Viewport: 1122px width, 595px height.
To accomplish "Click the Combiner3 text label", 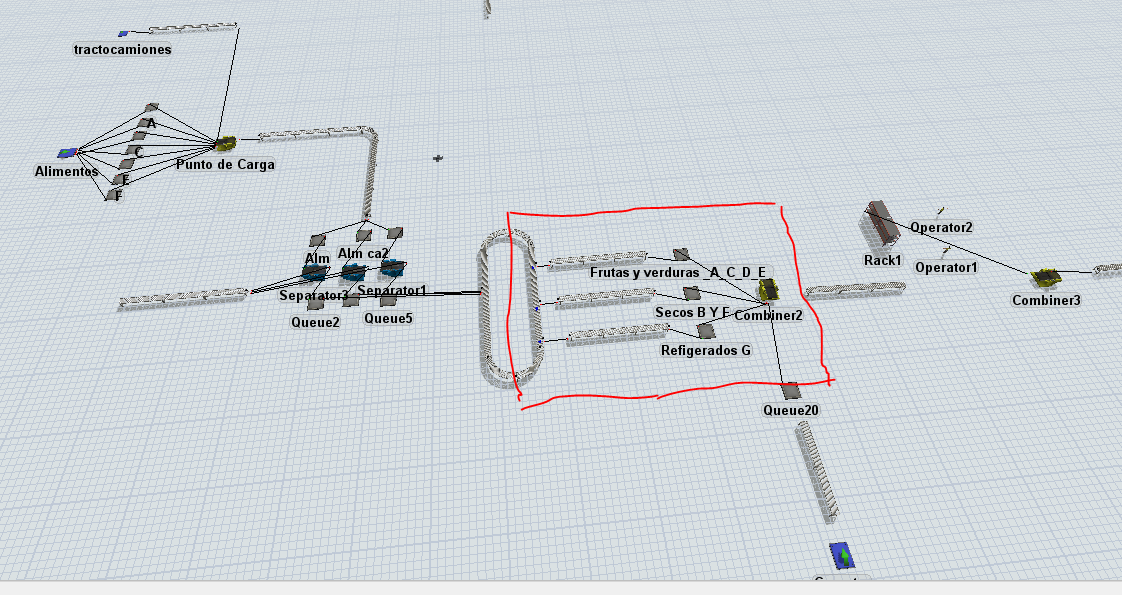I will [1046, 300].
